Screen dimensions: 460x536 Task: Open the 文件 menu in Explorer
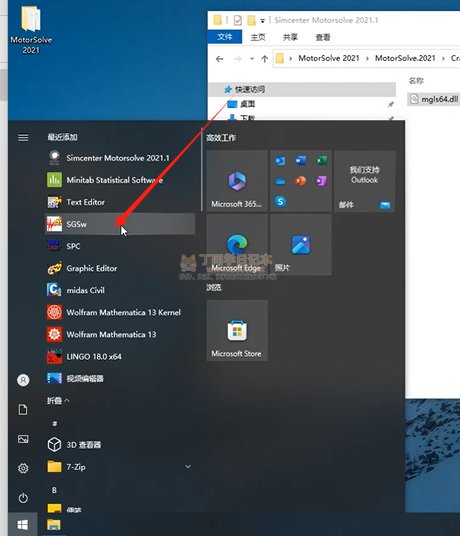[x=225, y=37]
